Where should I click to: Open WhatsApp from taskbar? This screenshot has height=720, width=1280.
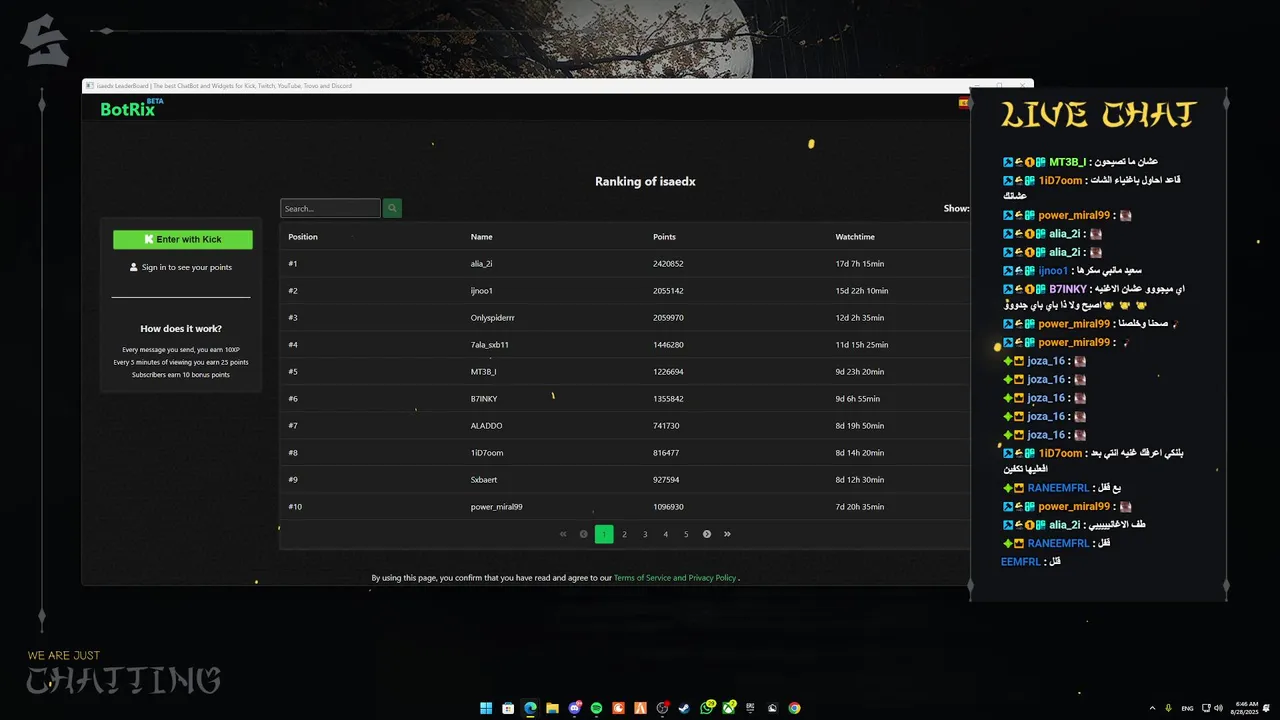coord(707,708)
